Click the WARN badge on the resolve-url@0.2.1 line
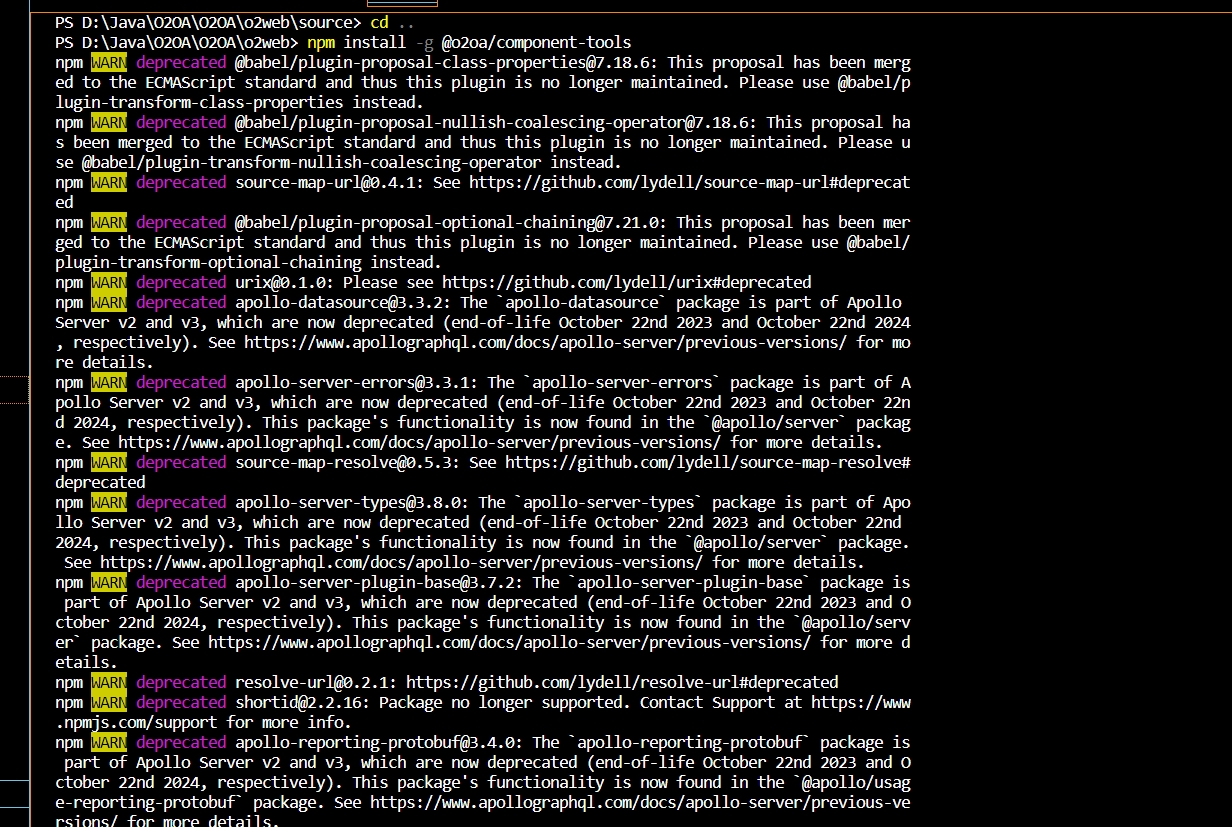The image size is (1232, 827). coord(109,682)
